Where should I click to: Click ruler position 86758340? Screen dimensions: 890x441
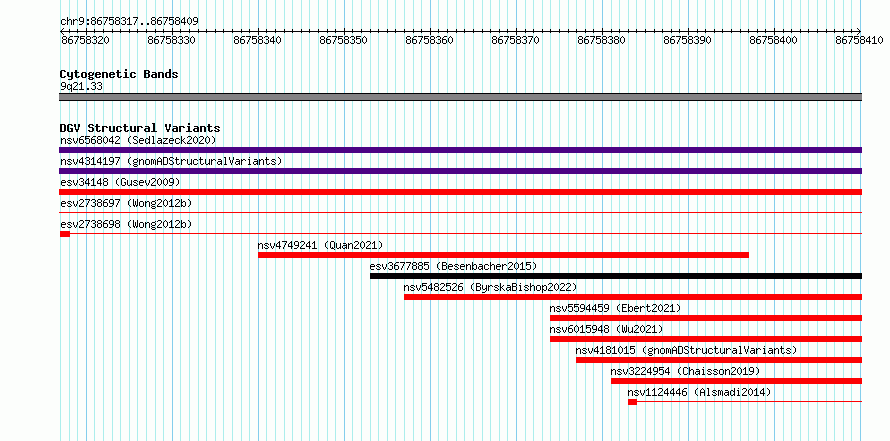258,40
